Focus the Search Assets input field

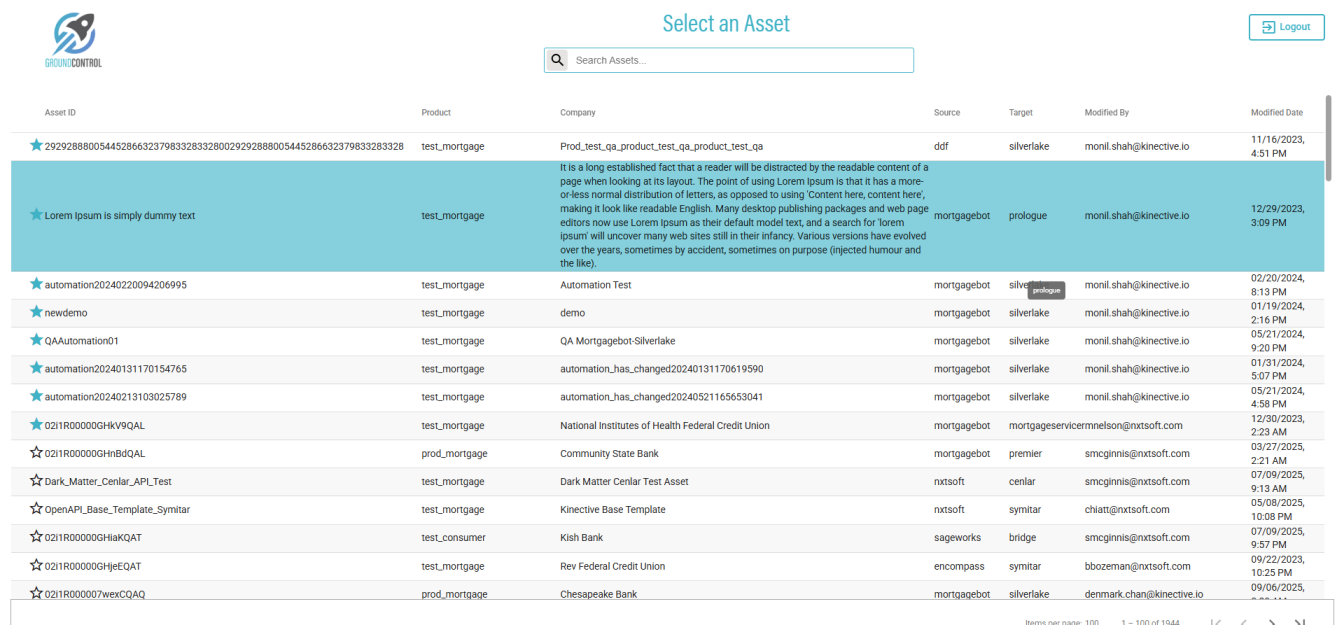tap(740, 60)
